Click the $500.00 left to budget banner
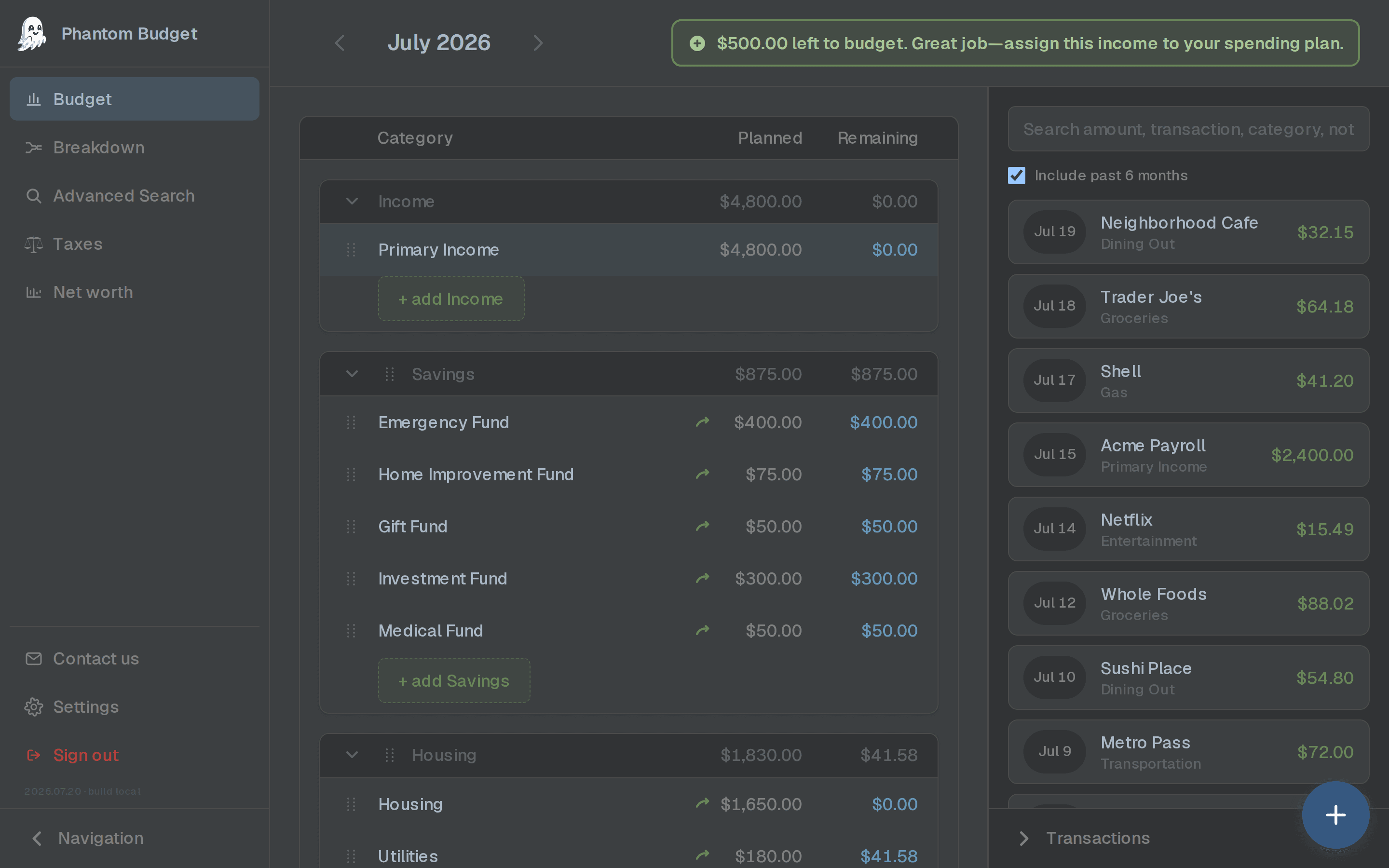The height and width of the screenshot is (868, 1389). coord(1015,43)
